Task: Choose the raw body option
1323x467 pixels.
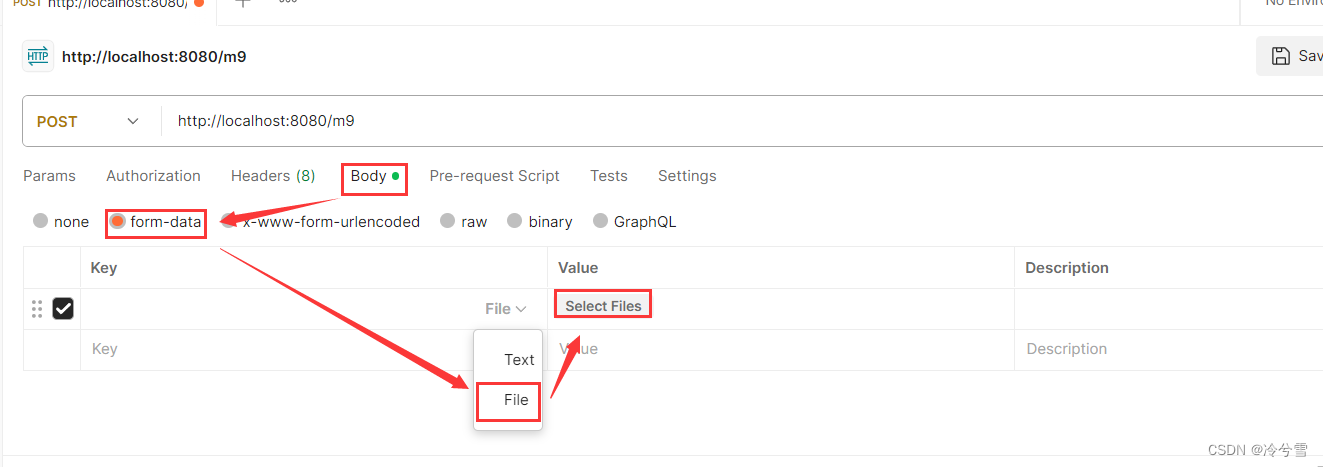Action: point(447,221)
